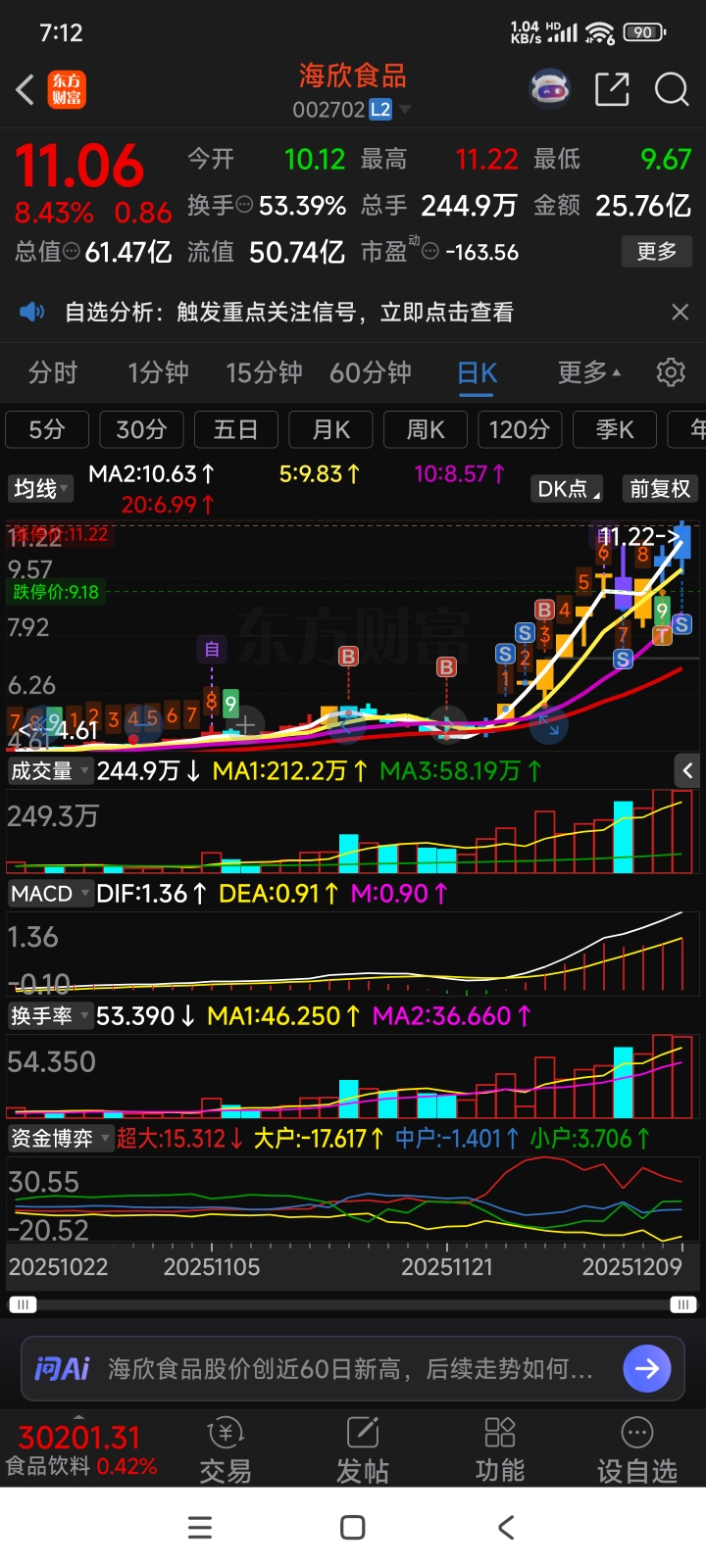Tap 设自选 add to watchlist icon

[x=637, y=1450]
